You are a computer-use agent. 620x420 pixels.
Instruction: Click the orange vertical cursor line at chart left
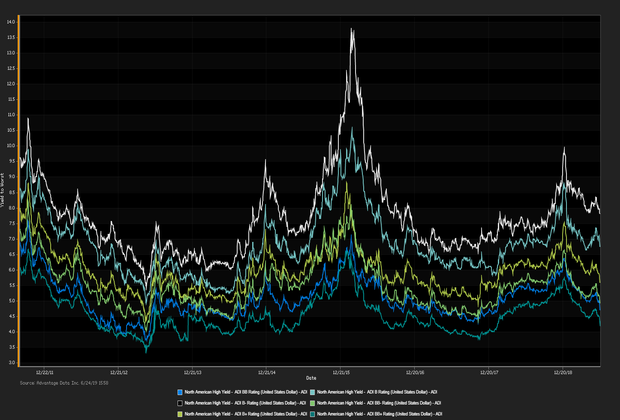(x=19, y=191)
